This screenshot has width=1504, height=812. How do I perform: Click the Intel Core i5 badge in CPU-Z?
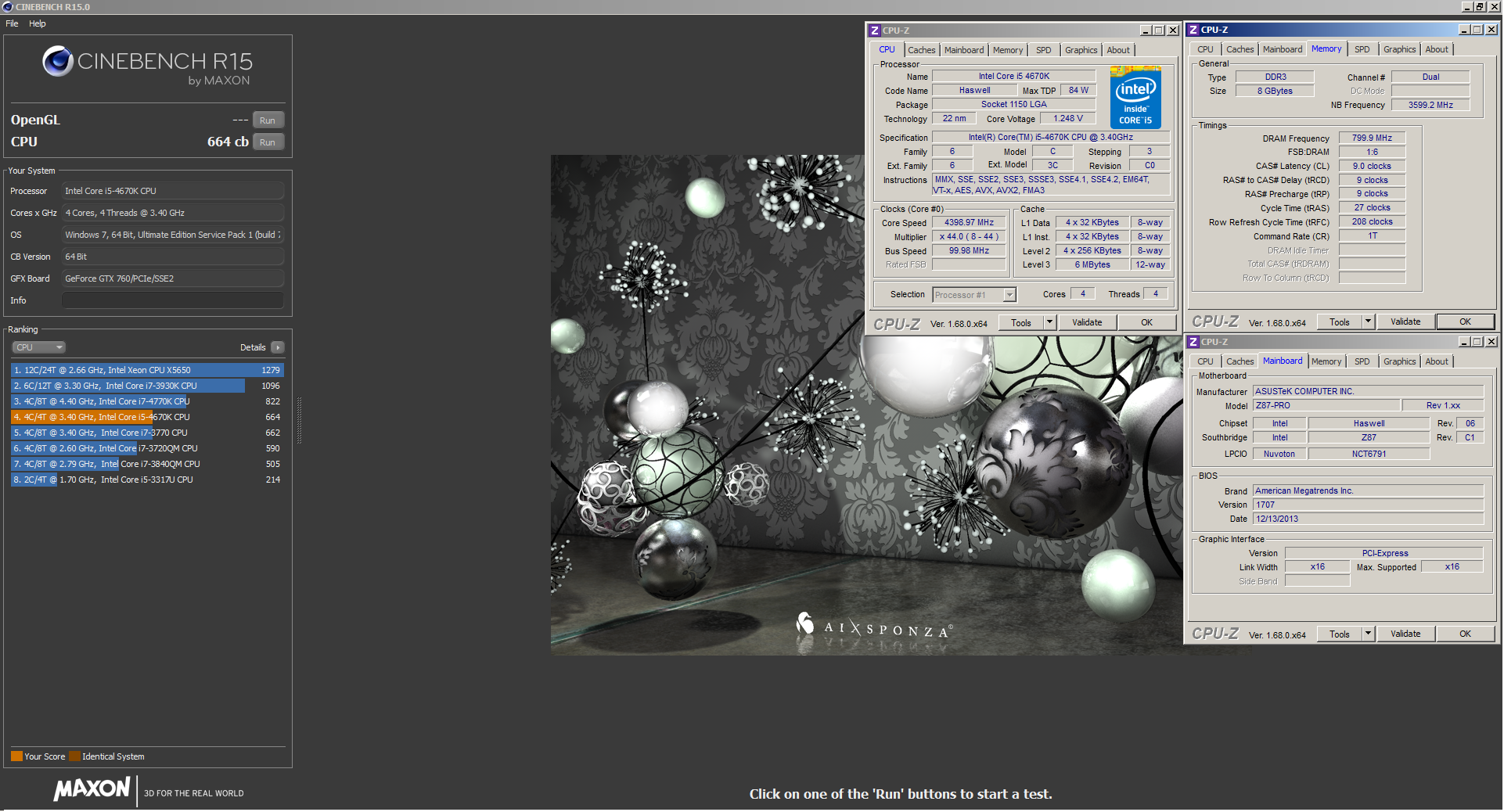[x=1135, y=98]
